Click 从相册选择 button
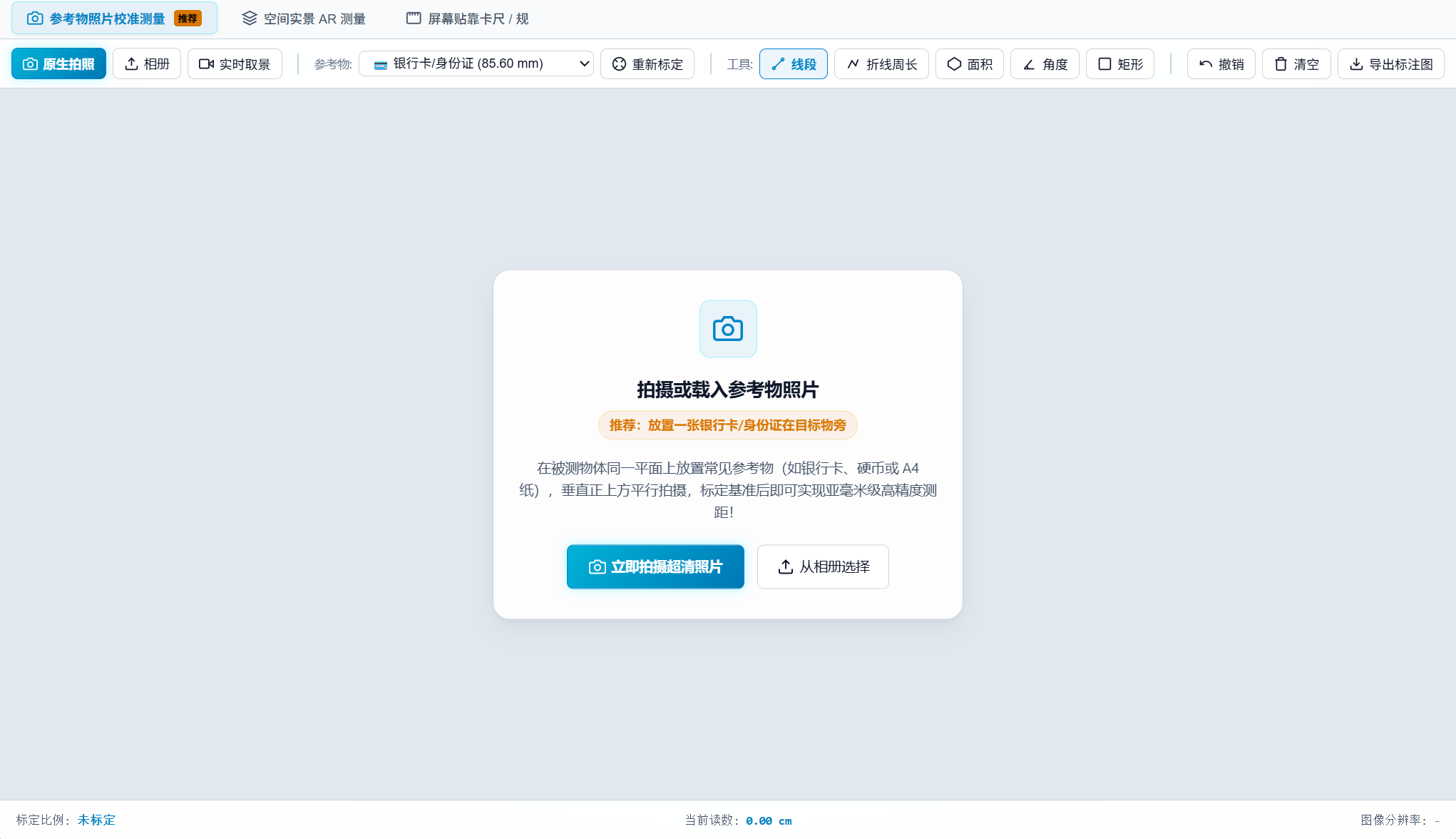1456x839 pixels. 823,566
